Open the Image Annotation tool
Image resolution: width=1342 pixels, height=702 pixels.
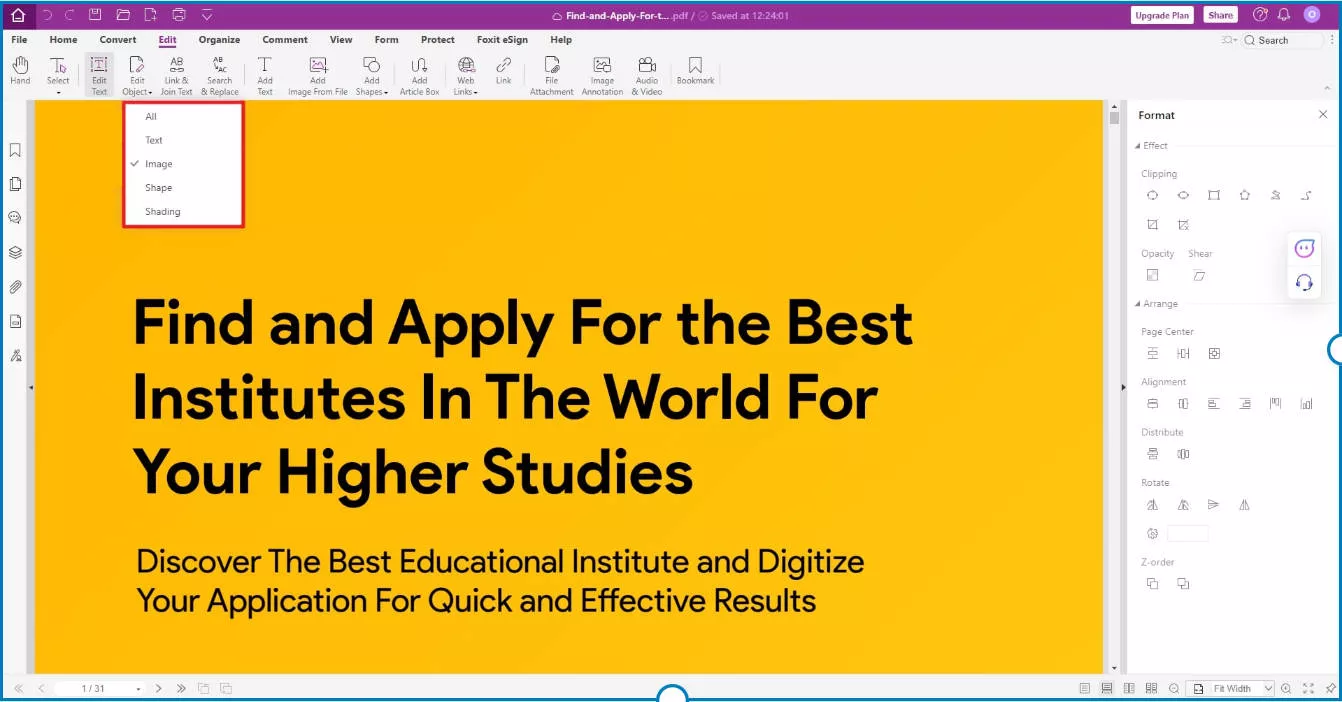(x=602, y=75)
